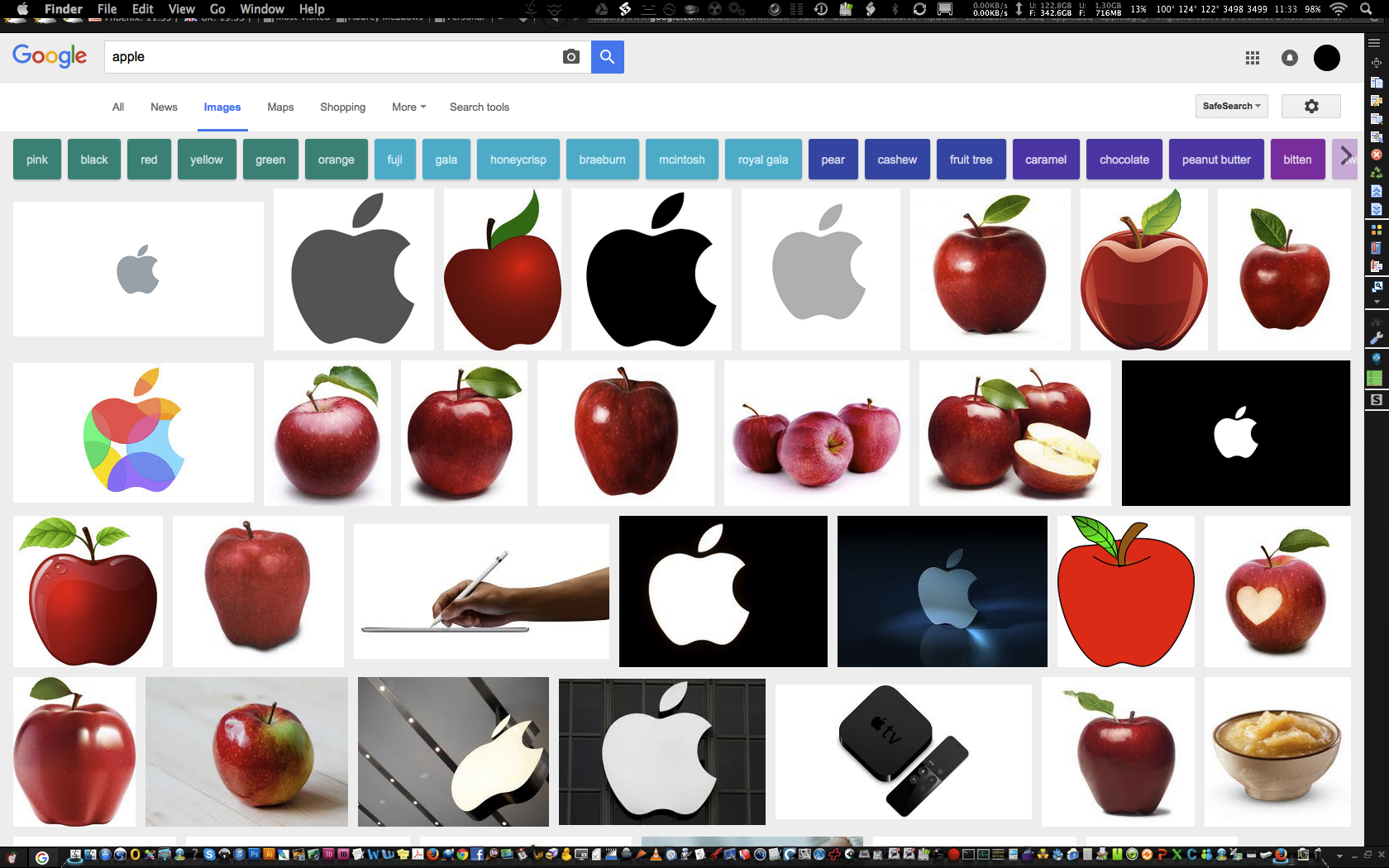
Task: Filter by the orange chip
Action: (337, 160)
